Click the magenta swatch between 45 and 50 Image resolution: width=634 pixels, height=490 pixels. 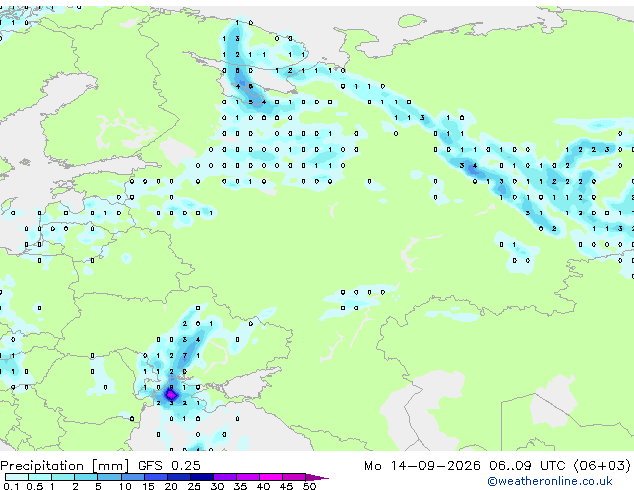(x=294, y=477)
